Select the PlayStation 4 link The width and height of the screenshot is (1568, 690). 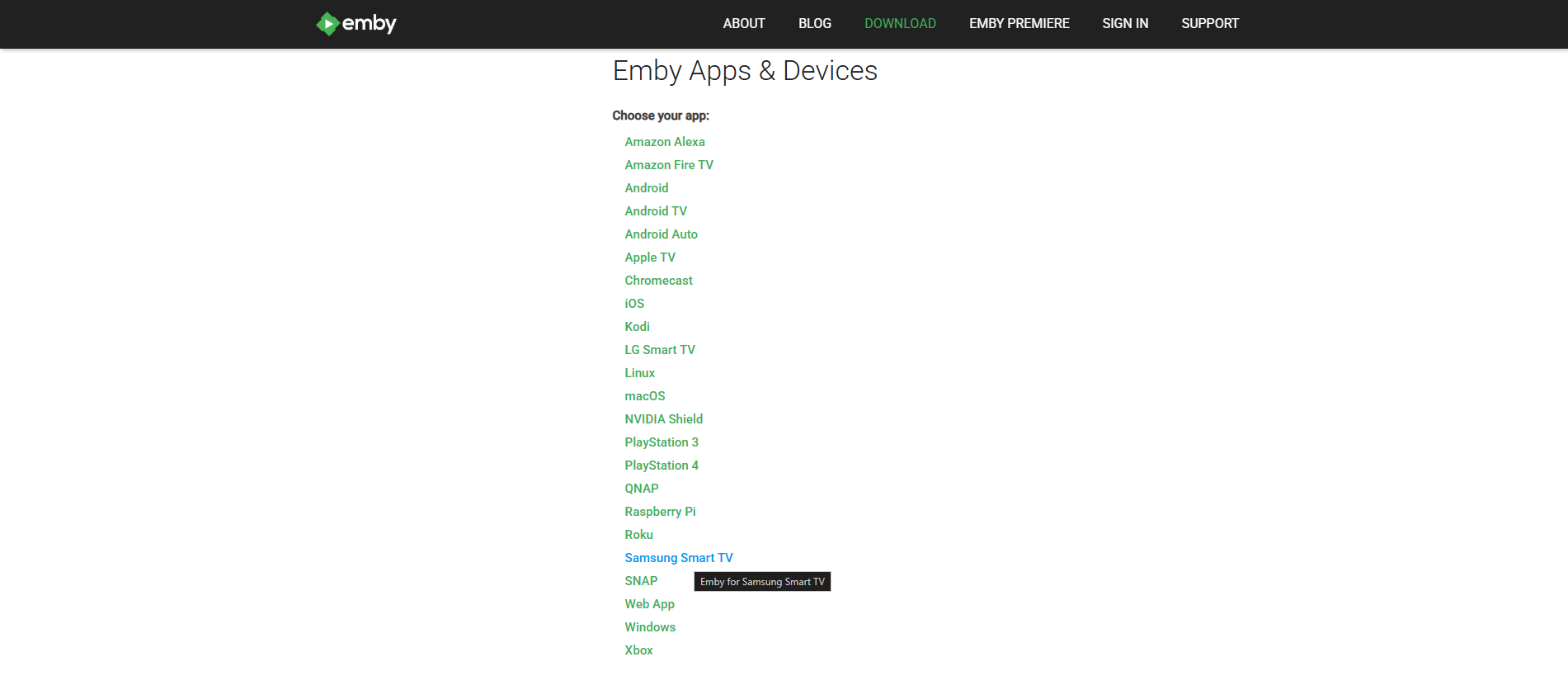point(662,466)
